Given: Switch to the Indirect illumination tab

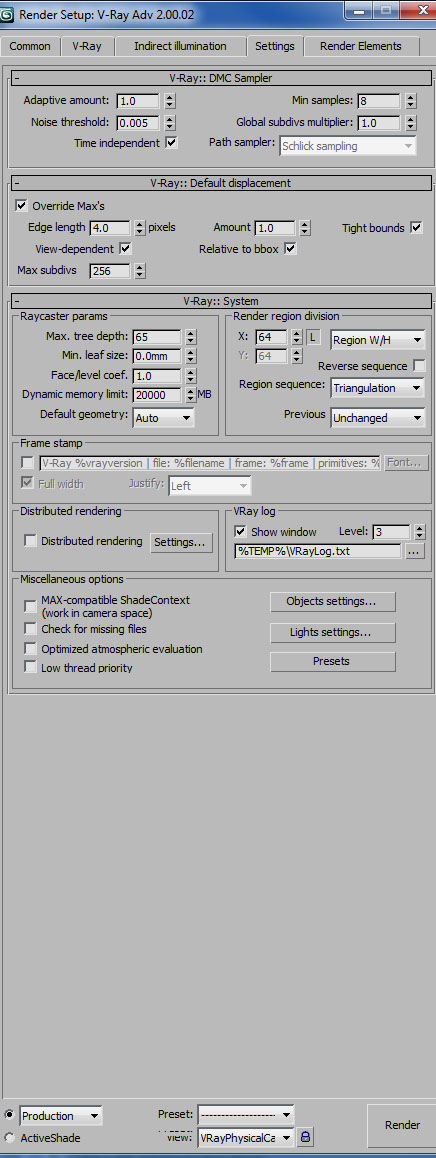Looking at the screenshot, I should pyautogui.click(x=180, y=46).
